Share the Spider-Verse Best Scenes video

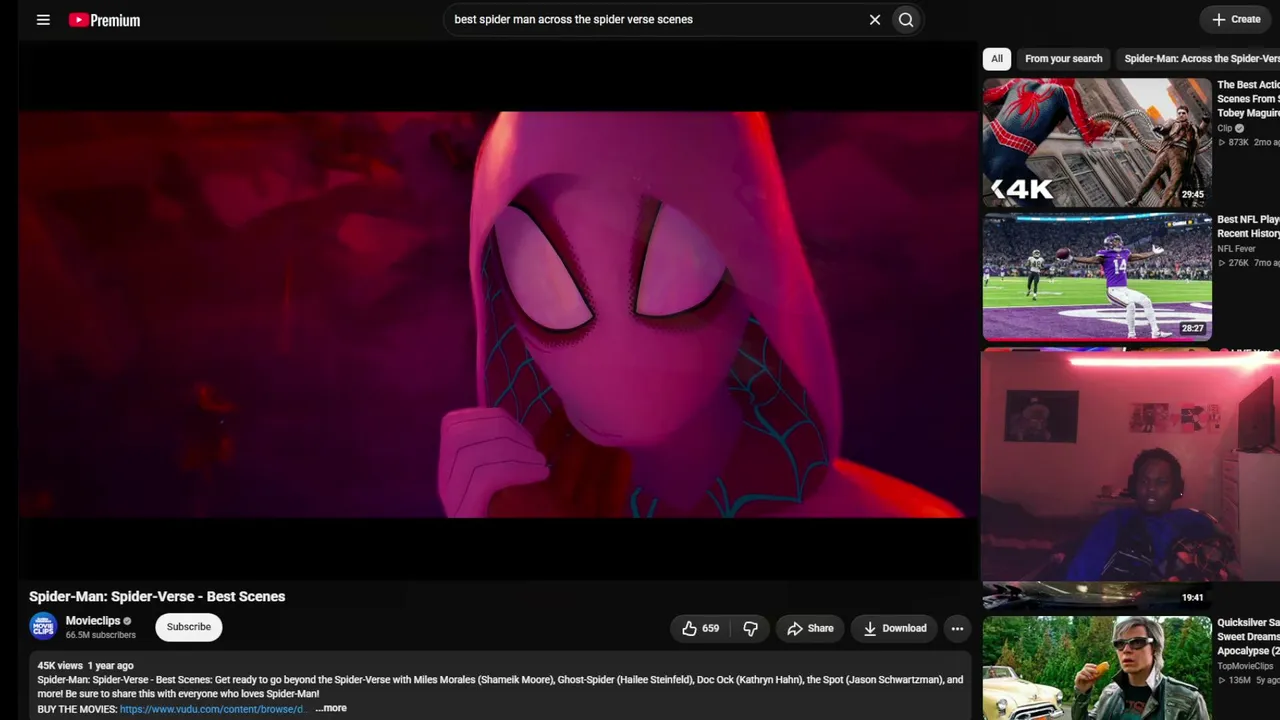pos(810,628)
